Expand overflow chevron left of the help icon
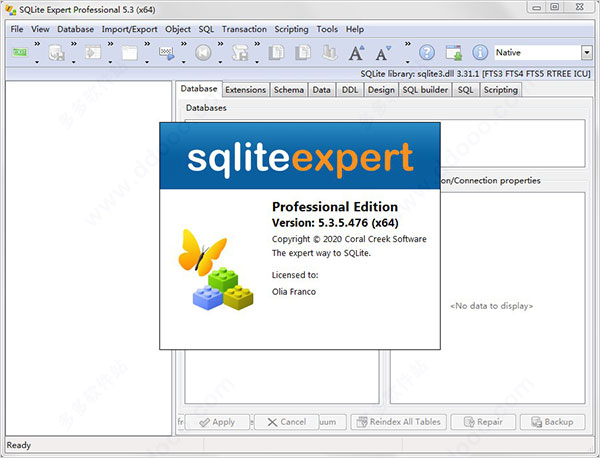 408,44
